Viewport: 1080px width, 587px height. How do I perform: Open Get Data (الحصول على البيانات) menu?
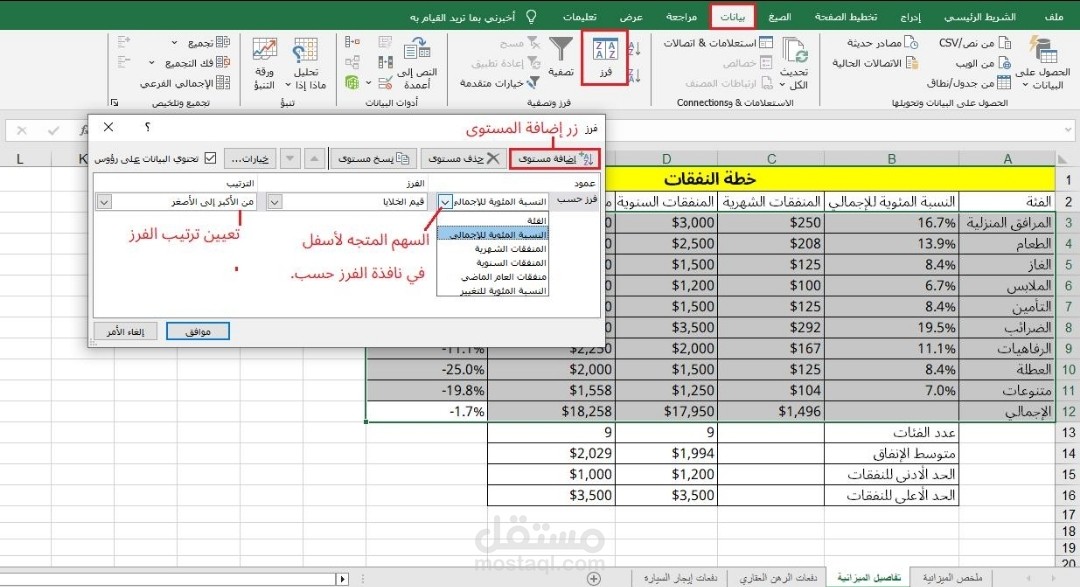(1043, 63)
